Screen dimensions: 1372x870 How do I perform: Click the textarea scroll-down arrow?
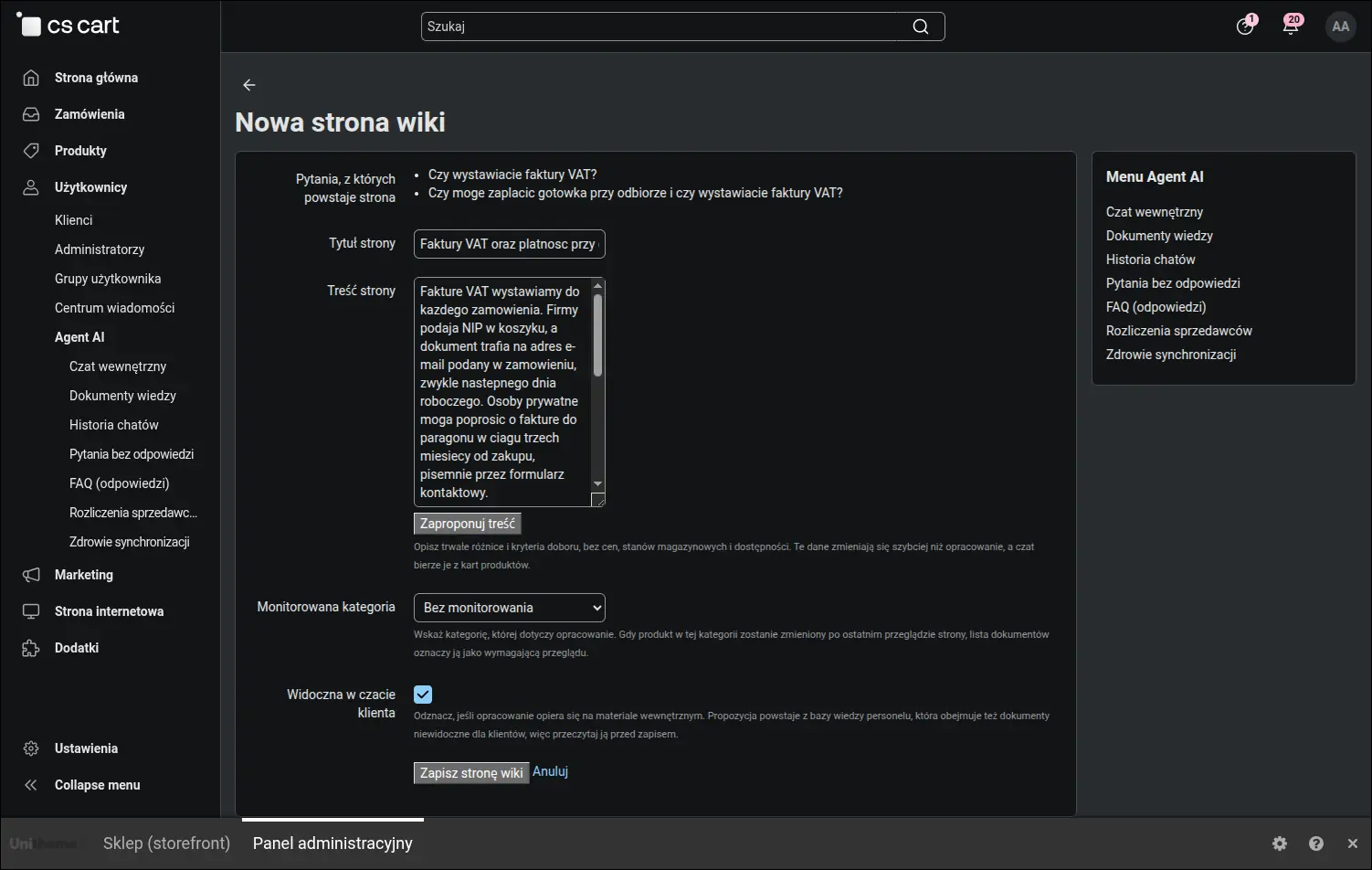598,483
